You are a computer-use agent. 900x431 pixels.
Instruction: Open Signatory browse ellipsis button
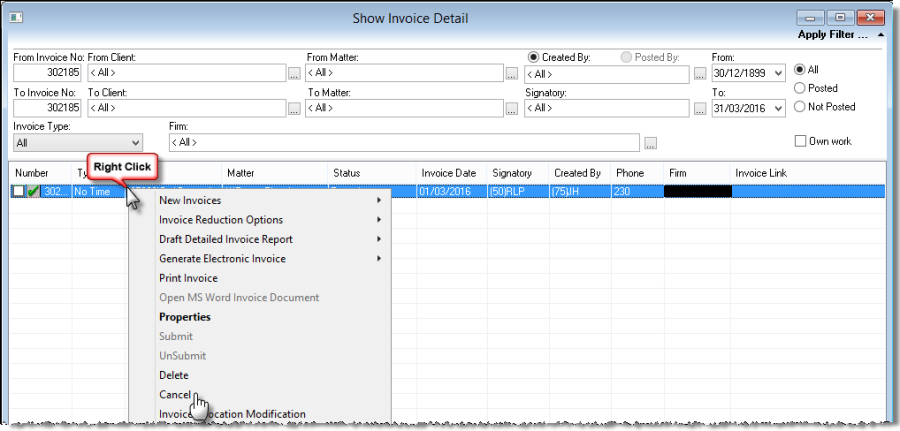point(700,108)
